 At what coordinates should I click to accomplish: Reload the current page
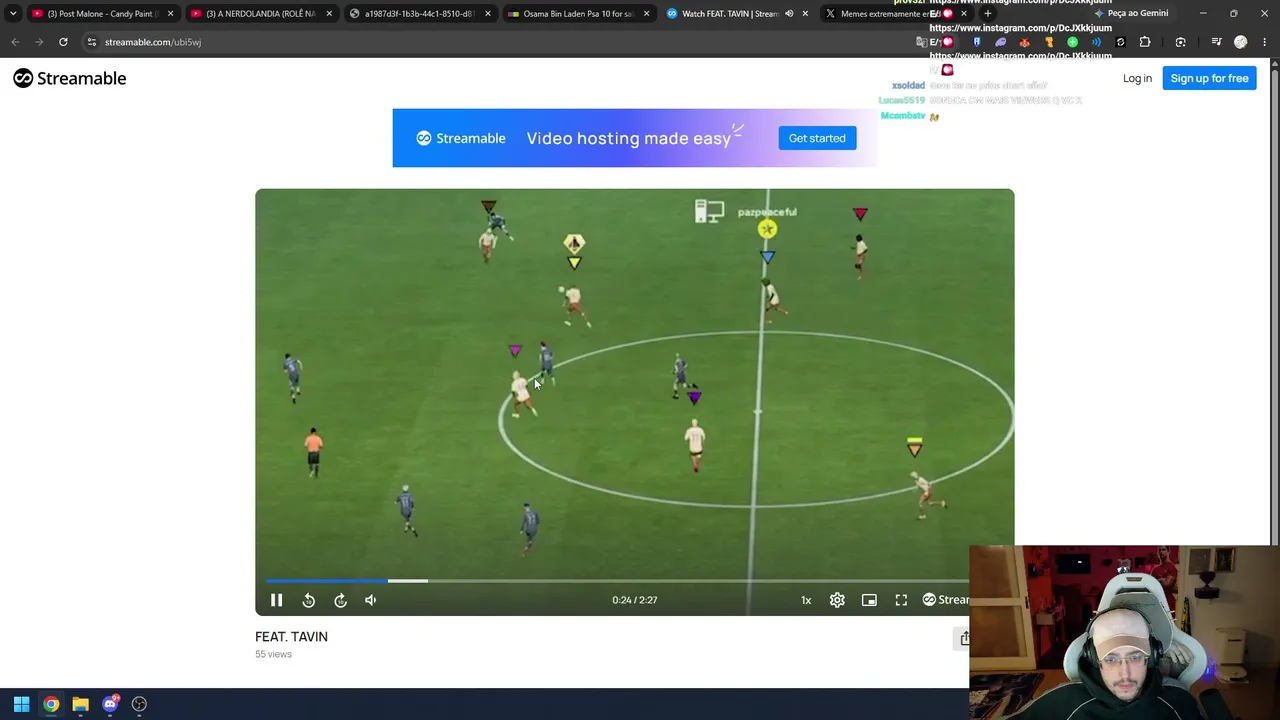[x=63, y=42]
